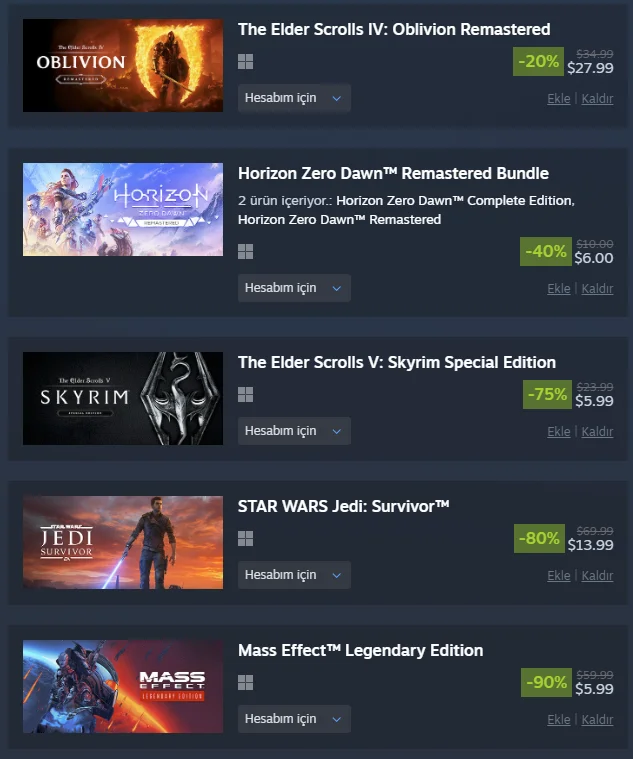Screen dimensions: 633x759
Task: Open 'Hesabım için' dropdown for Oblivion Remastered
Action: pos(294,98)
